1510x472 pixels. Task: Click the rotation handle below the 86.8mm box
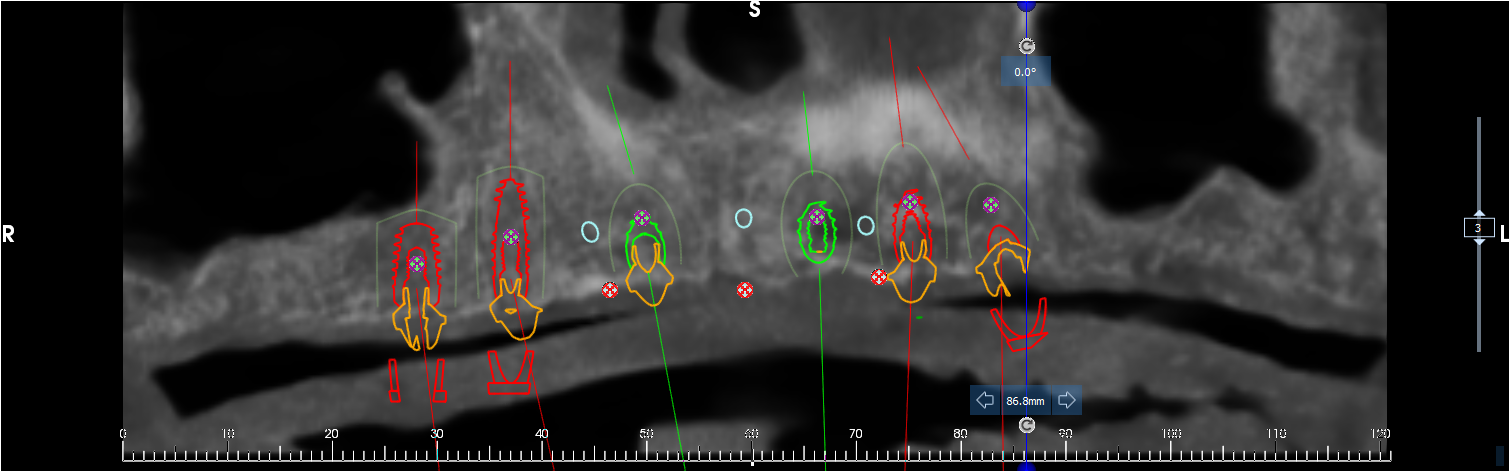(x=1026, y=426)
